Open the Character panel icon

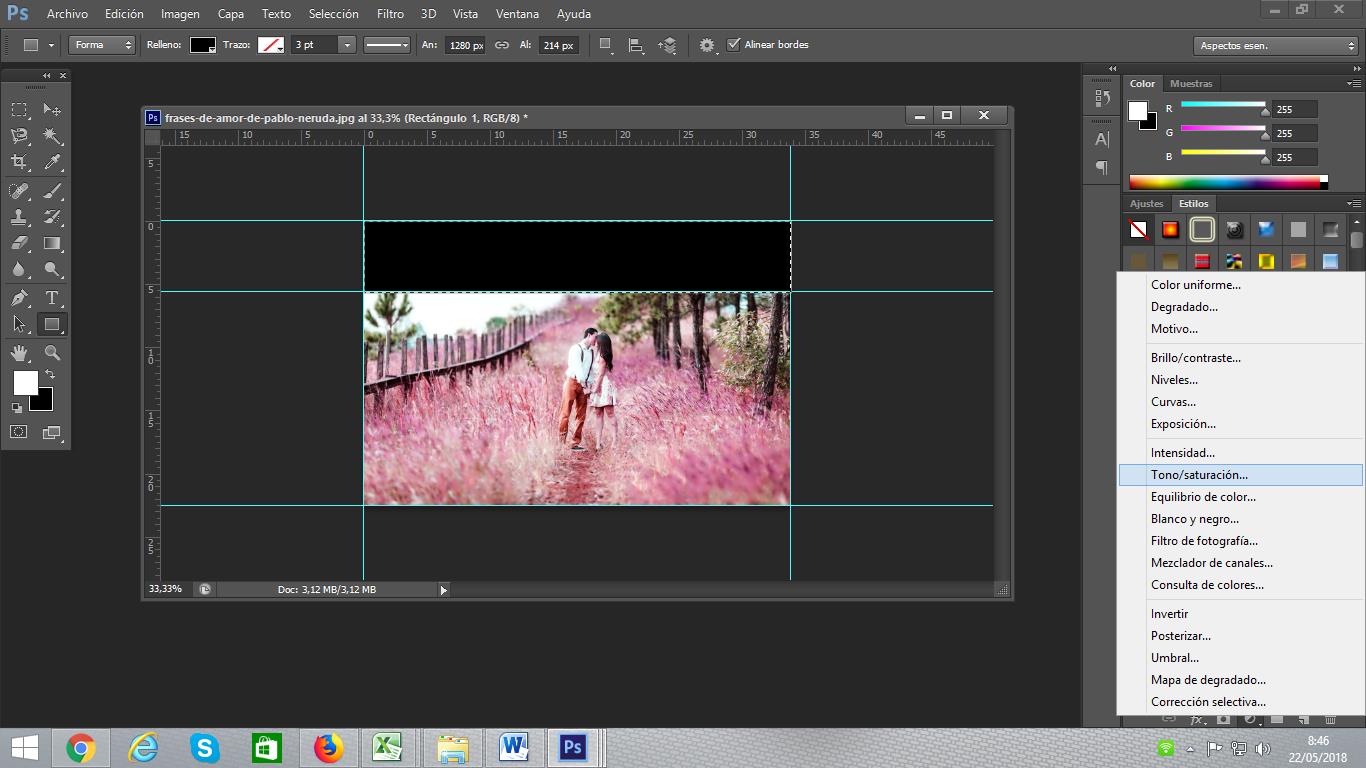coord(1102,140)
